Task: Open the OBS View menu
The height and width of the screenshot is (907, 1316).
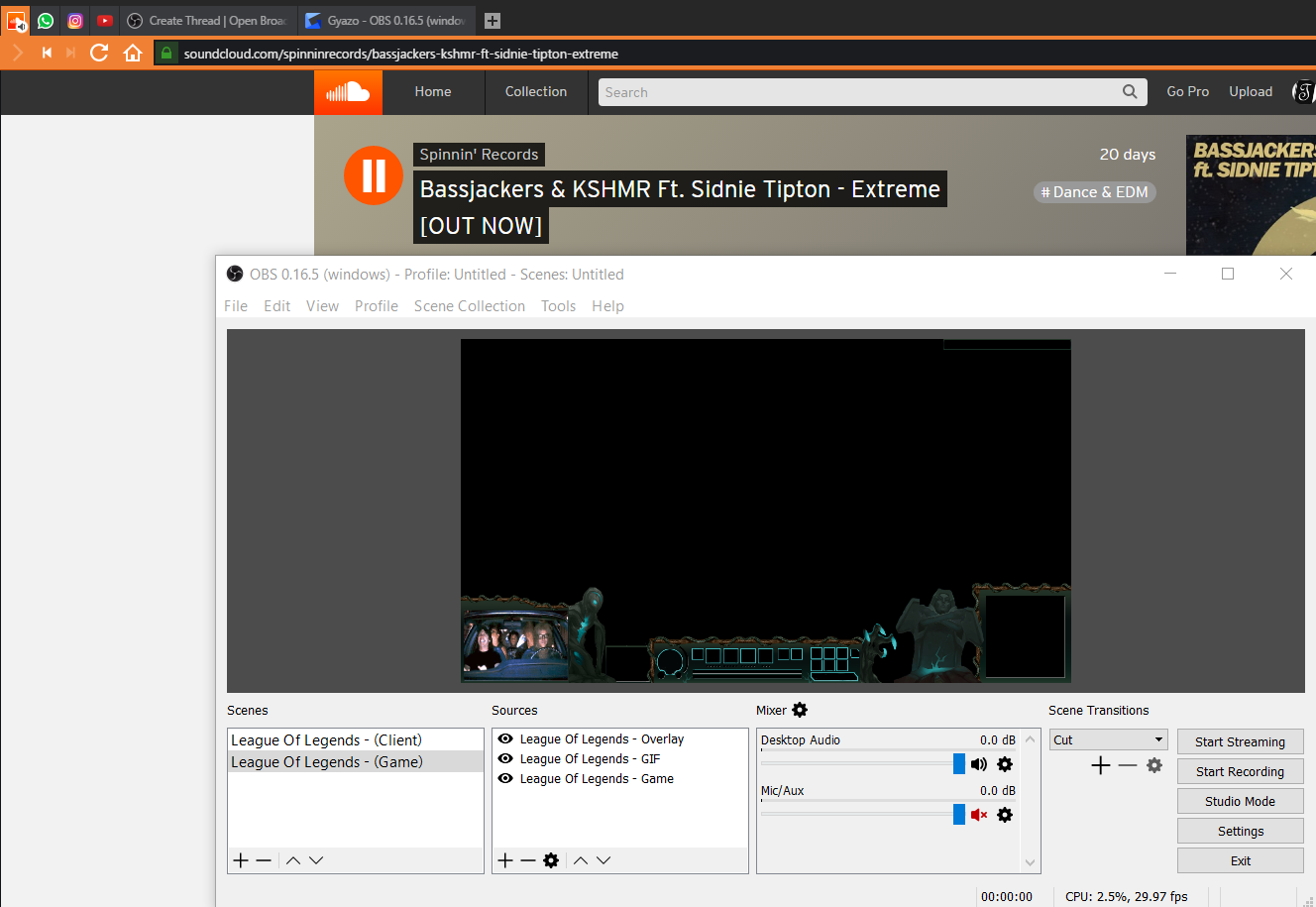Action: click(x=322, y=306)
